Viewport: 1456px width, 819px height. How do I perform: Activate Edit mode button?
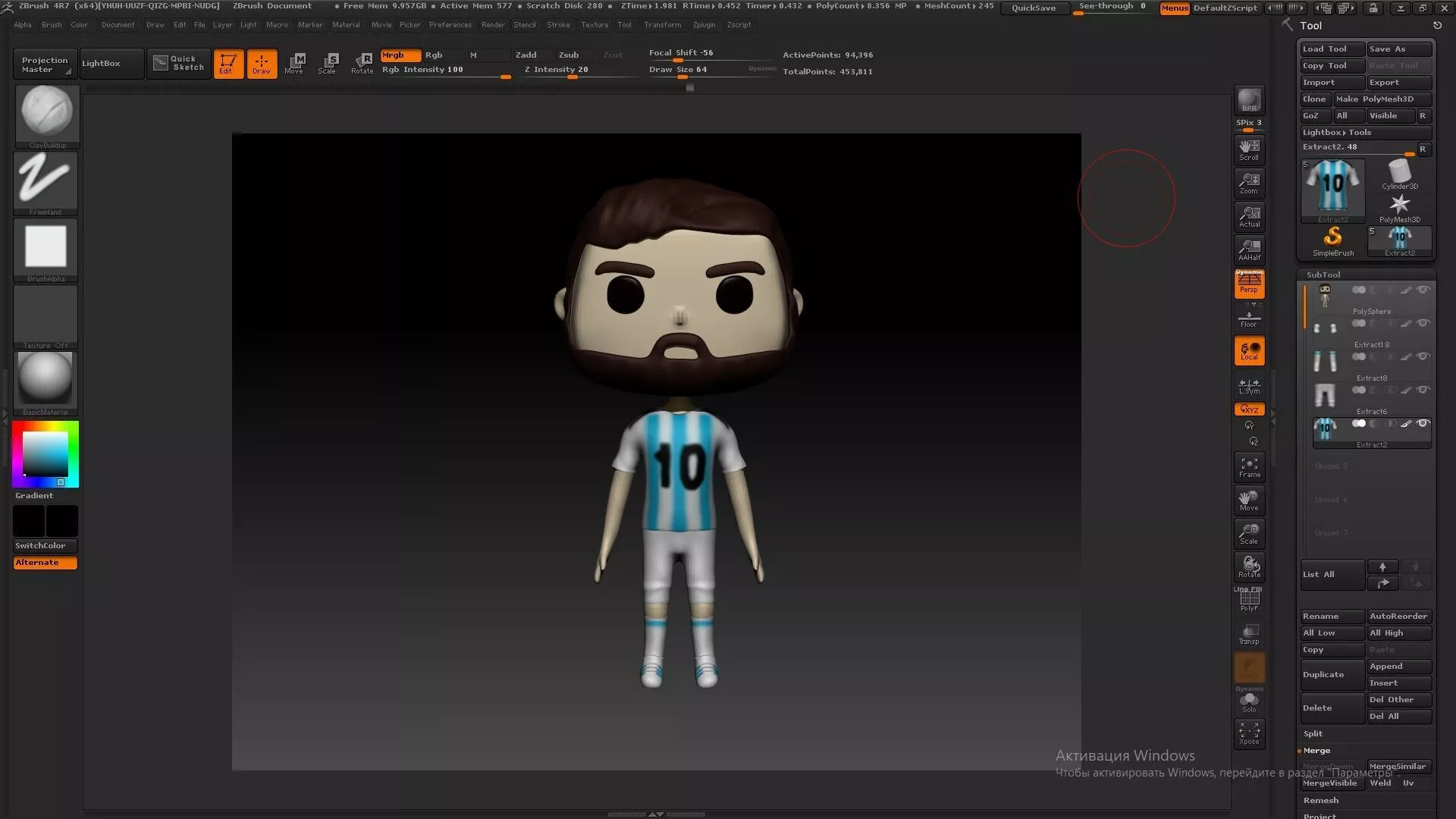click(227, 64)
